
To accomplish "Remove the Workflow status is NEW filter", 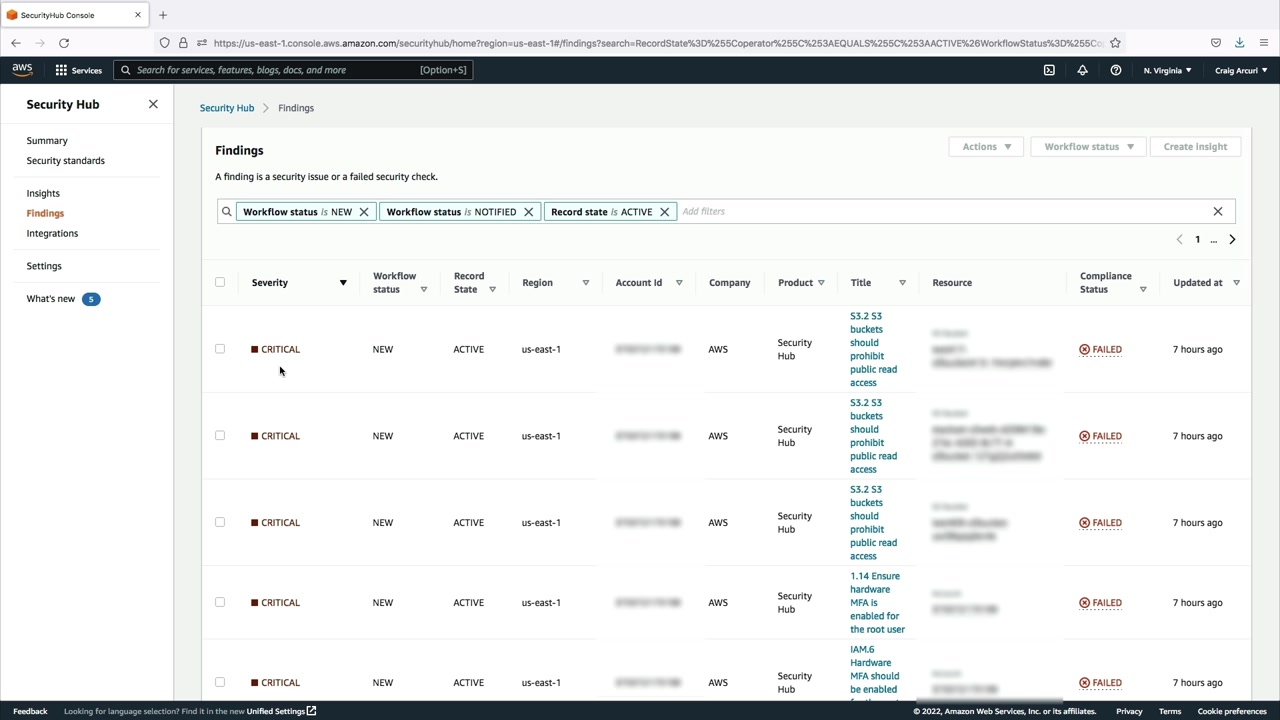I will click(364, 212).
